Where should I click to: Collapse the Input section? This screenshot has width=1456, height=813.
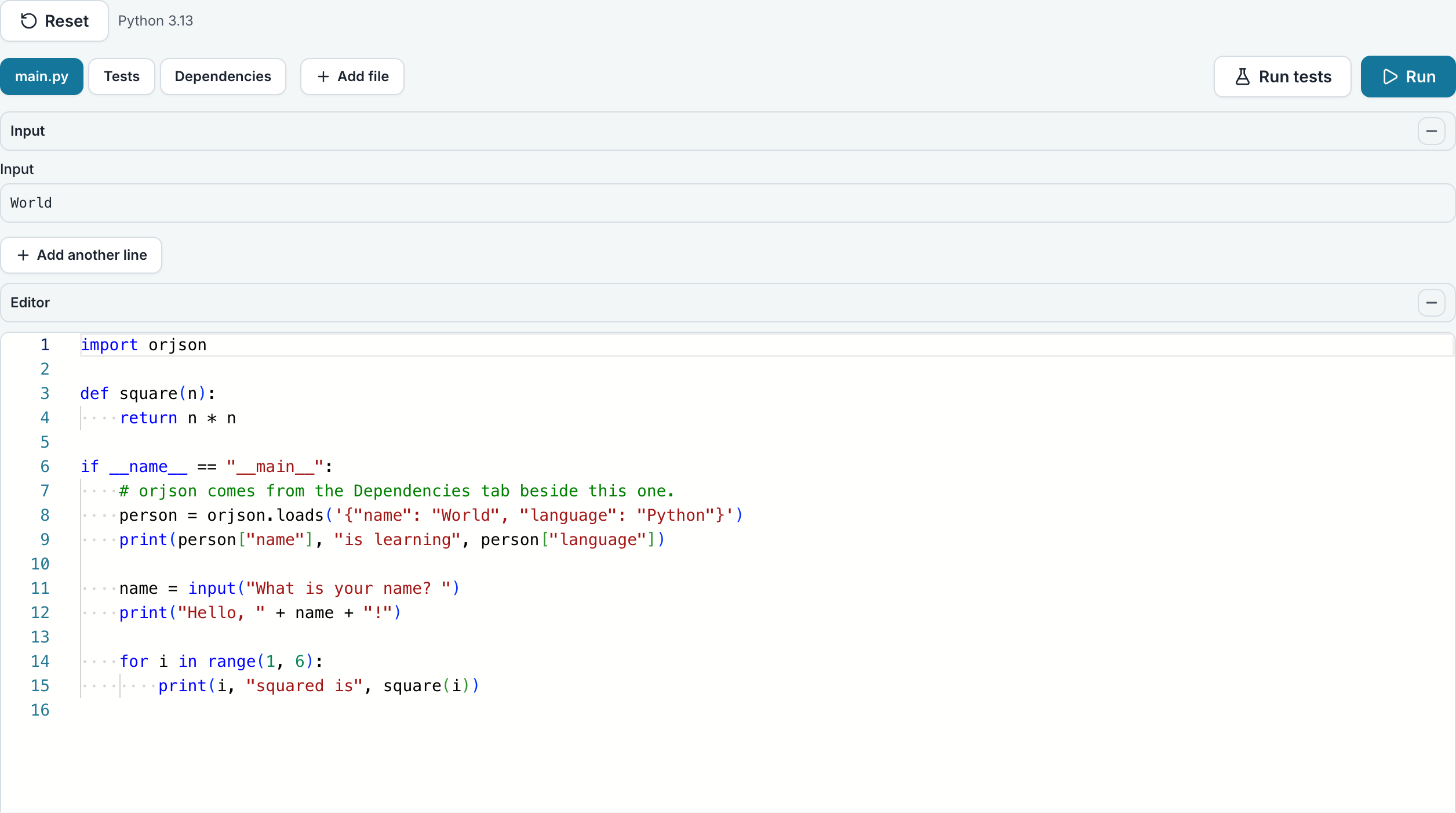point(1431,131)
